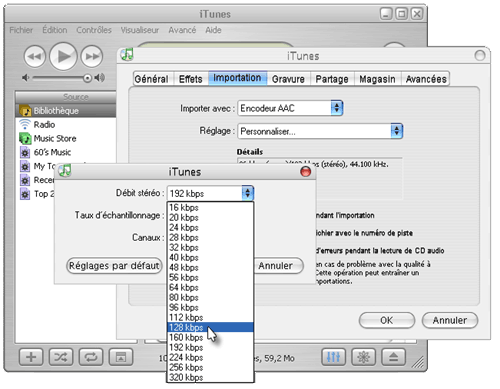The height and width of the screenshot is (389, 500).
Task: Select Bibliothèque in the Source list
Action: pyautogui.click(x=66, y=111)
